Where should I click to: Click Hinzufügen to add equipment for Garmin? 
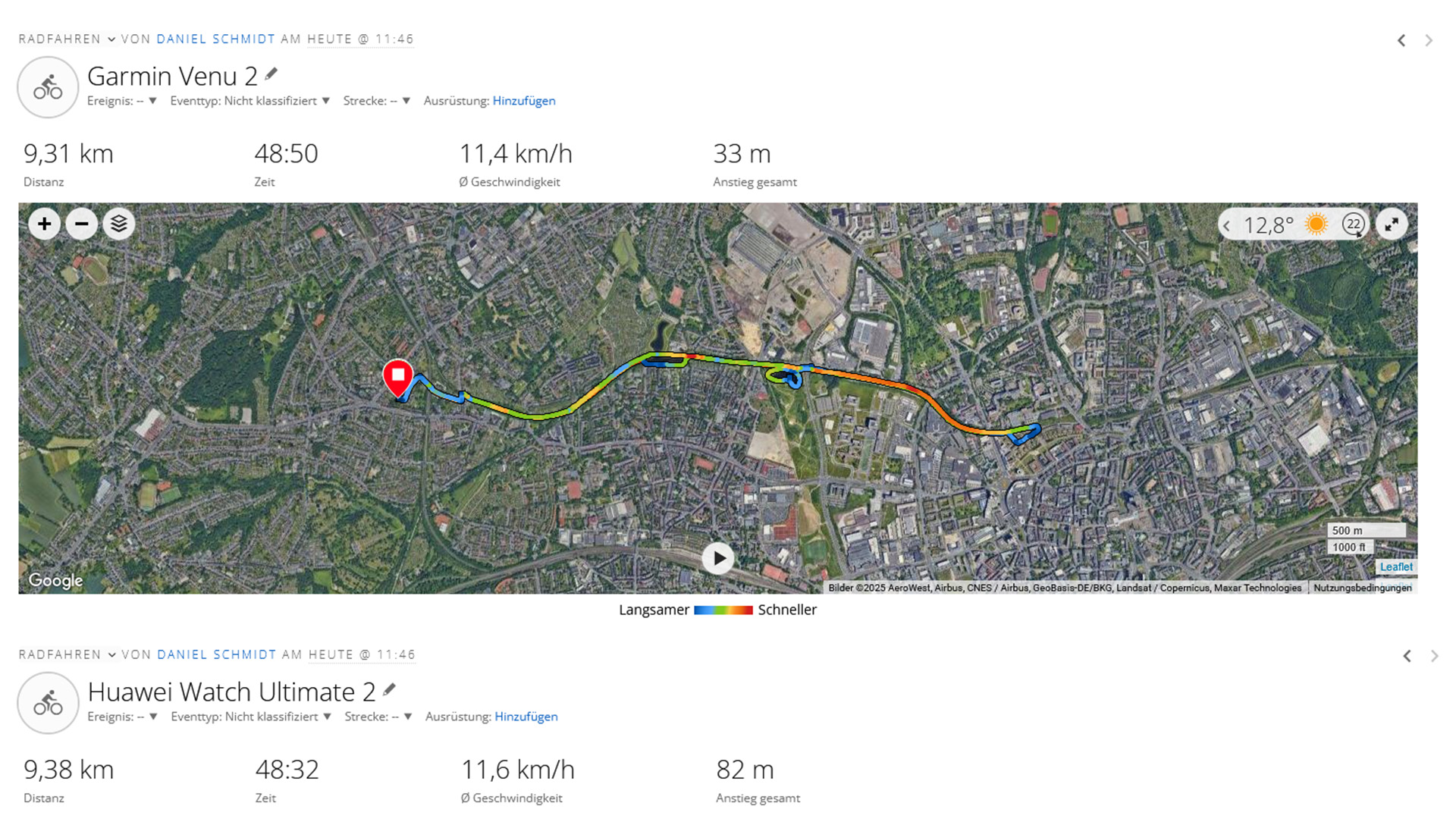523,101
